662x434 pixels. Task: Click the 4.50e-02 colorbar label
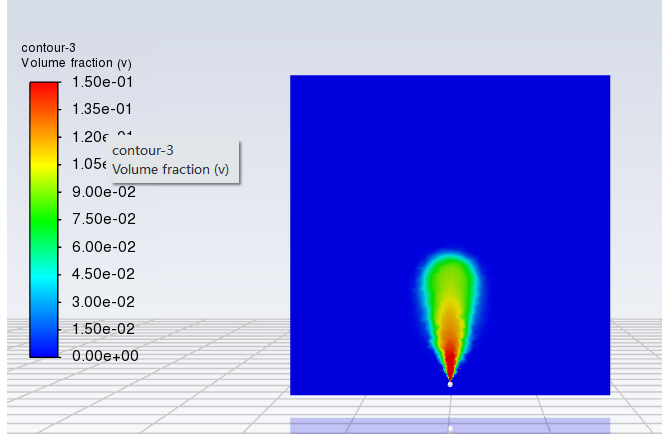tap(103, 274)
